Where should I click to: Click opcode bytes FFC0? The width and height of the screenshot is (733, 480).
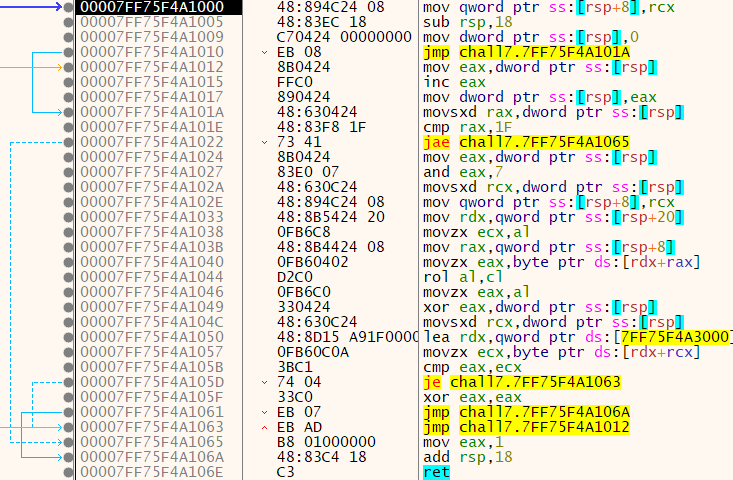pyautogui.click(x=295, y=82)
